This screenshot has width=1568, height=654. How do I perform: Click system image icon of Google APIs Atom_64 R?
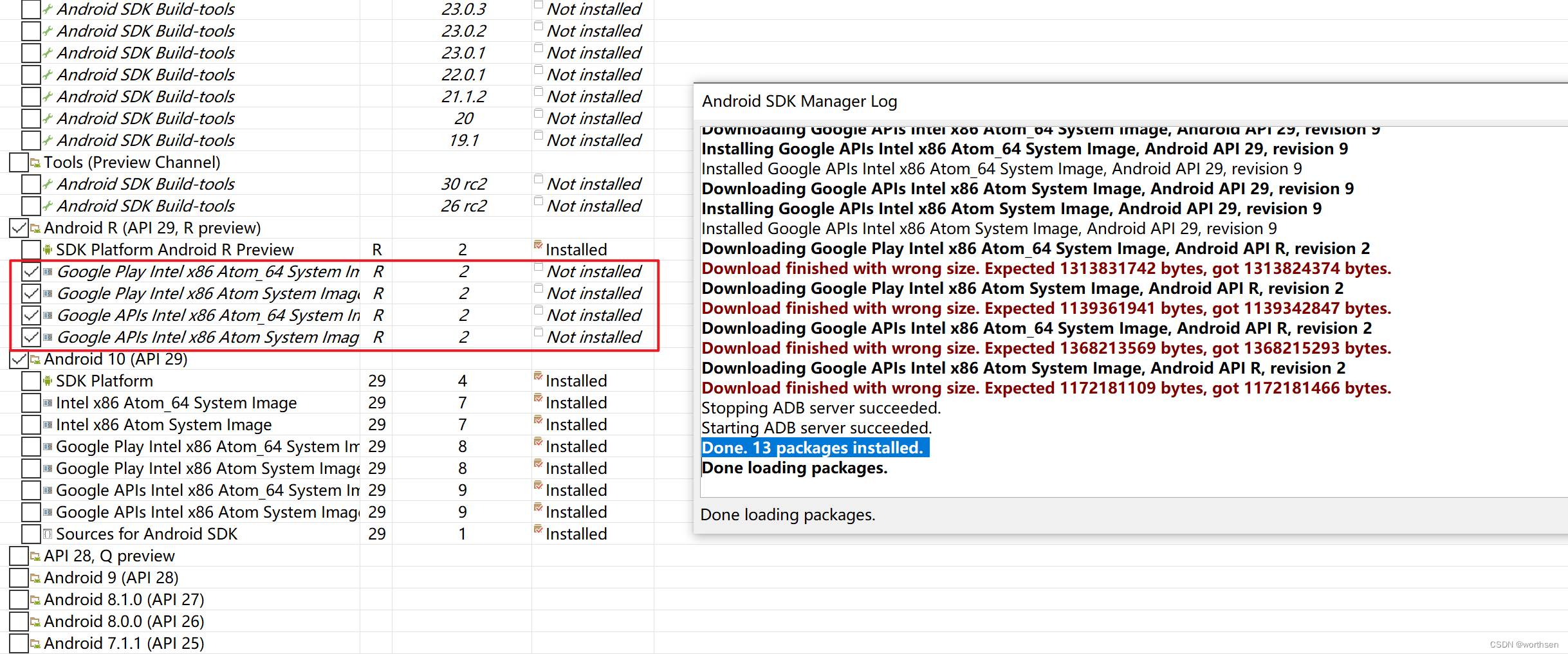point(48,315)
